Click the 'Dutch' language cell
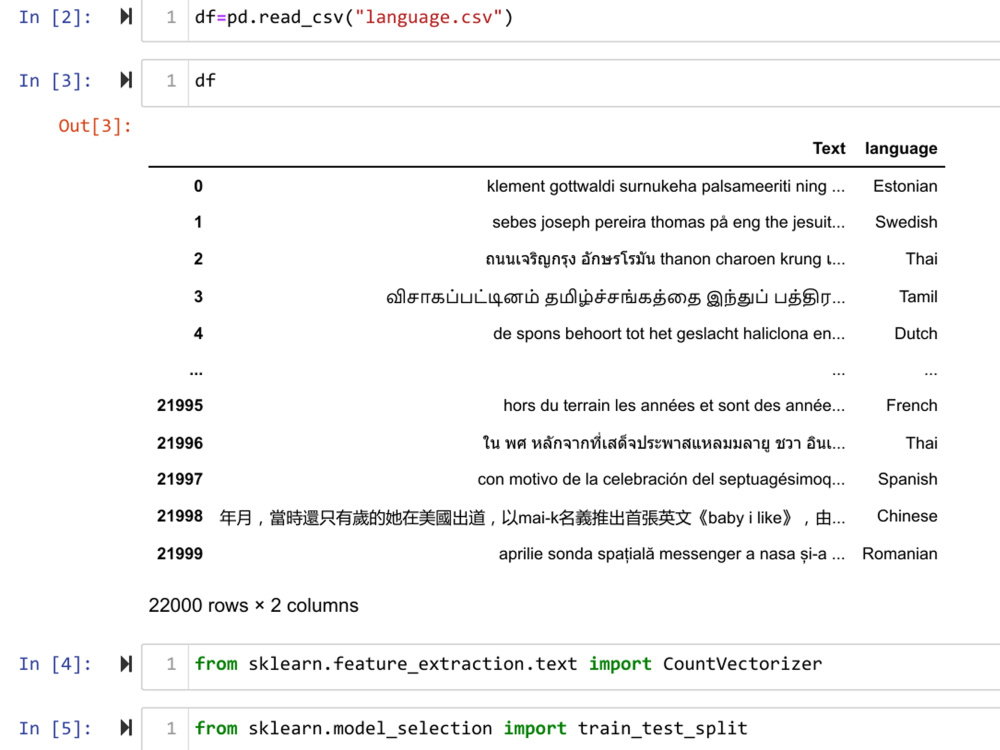Viewport: 1000px width, 750px height. pos(916,334)
